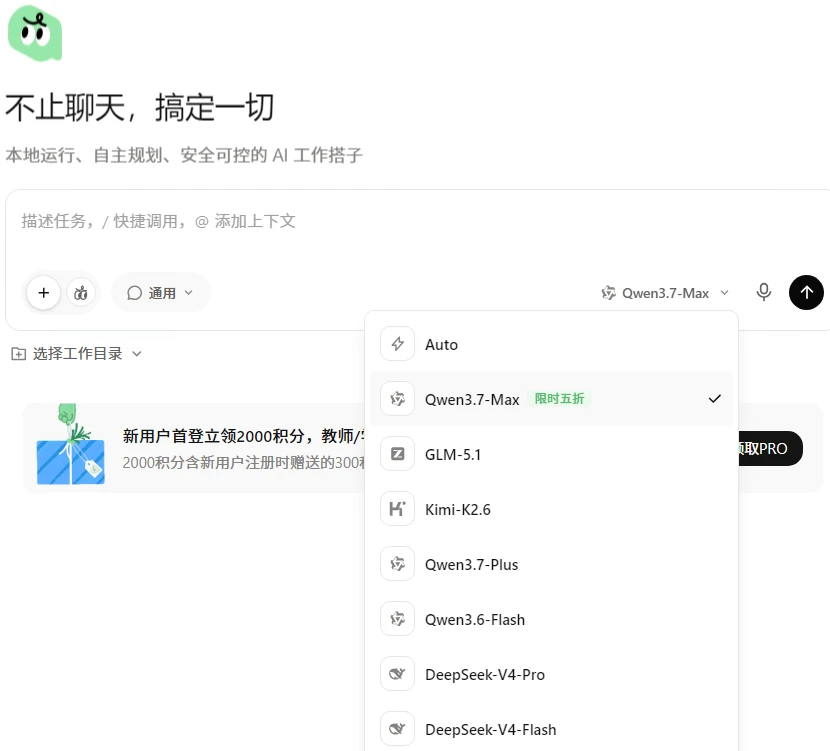The image size is (830, 751).
Task: Click the 不止聊天，搞定一切 heading
Action: click(x=139, y=108)
